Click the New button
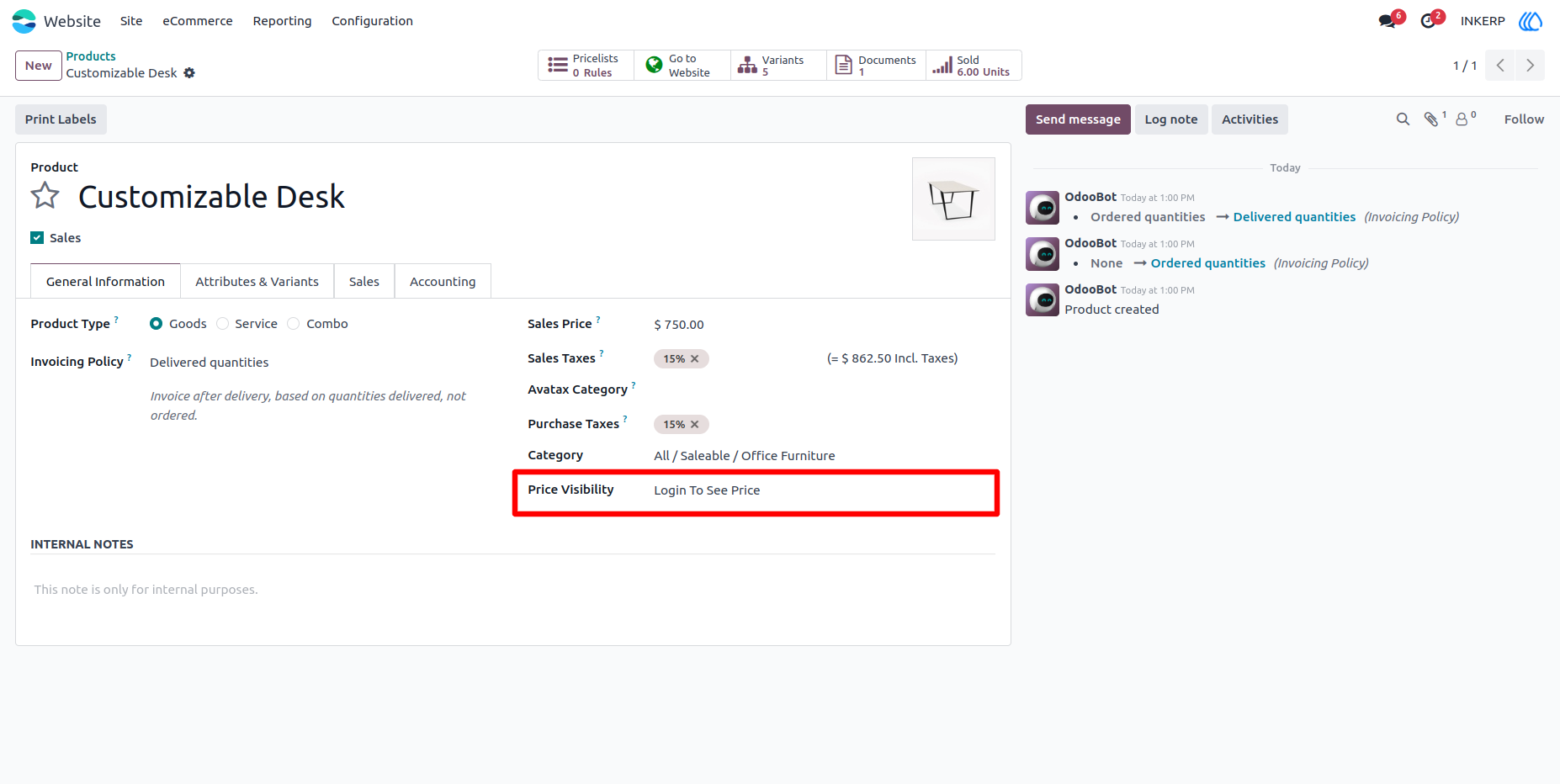The image size is (1560, 784). [x=39, y=66]
